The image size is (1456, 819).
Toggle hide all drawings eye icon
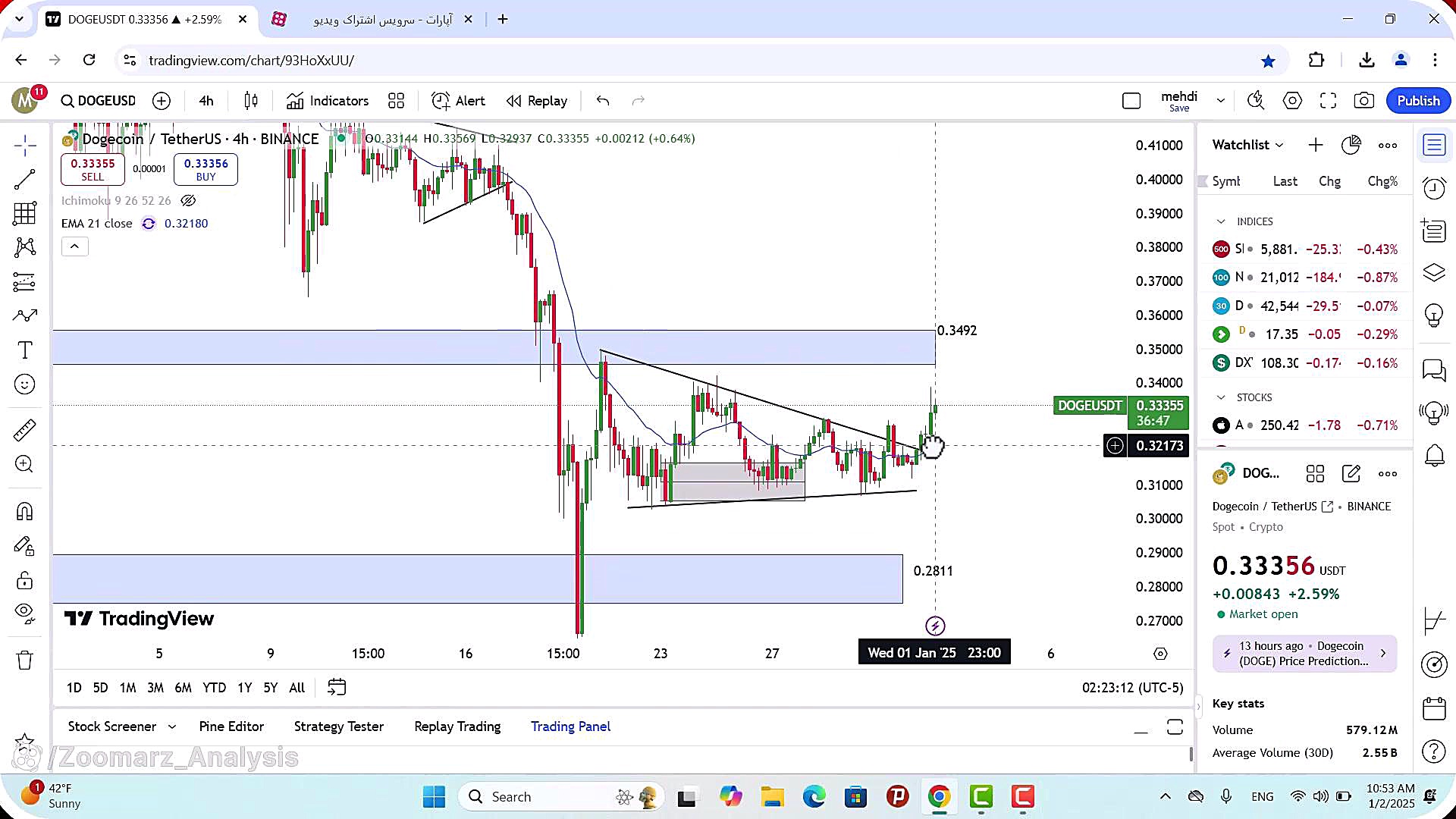click(24, 613)
